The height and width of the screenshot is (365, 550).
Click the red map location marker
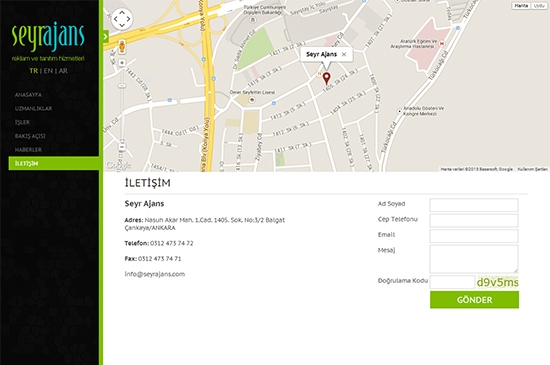[326, 79]
